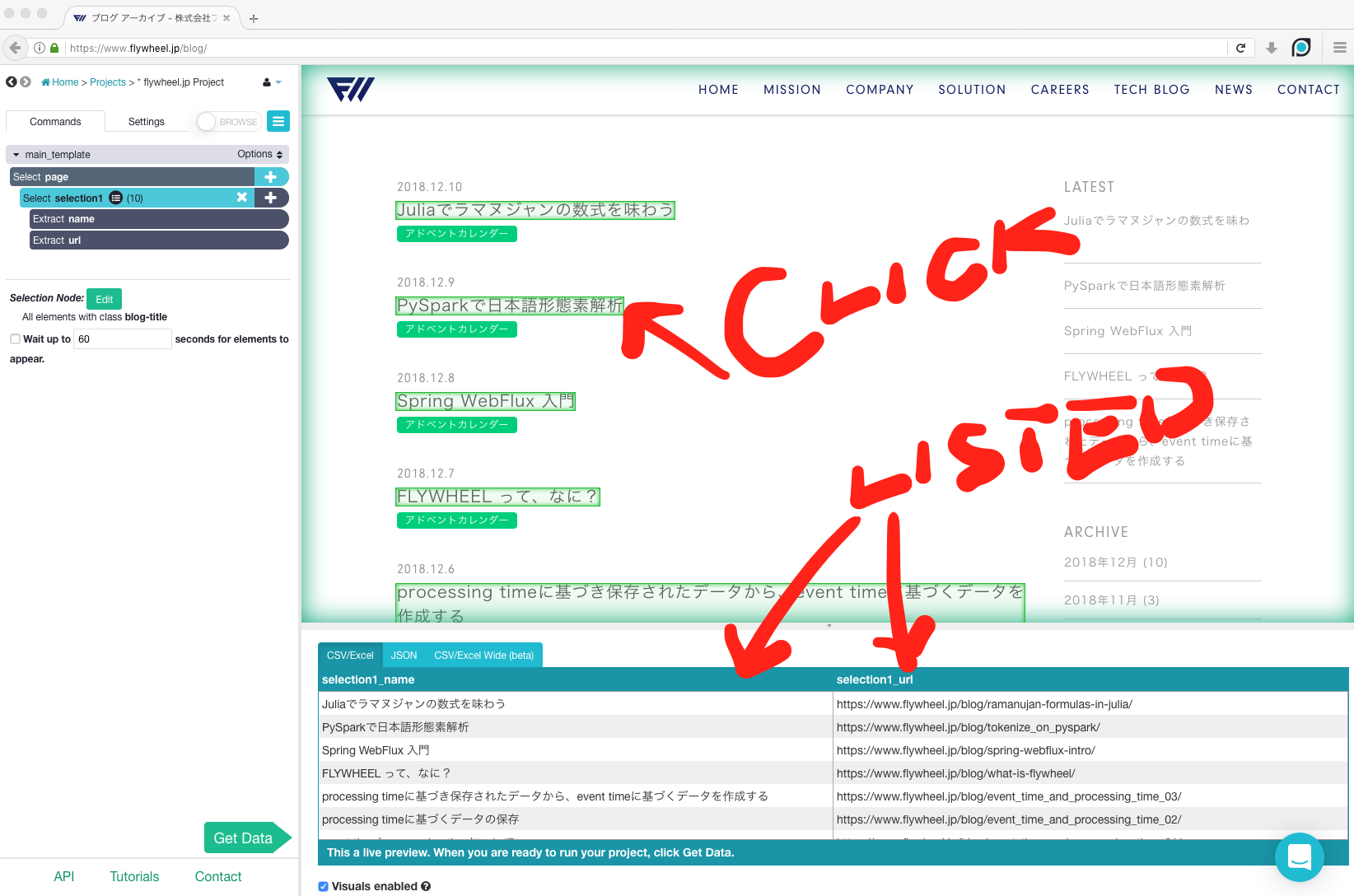The width and height of the screenshot is (1354, 896).
Task: Click the Edit button for Selection Node
Action: point(104,299)
